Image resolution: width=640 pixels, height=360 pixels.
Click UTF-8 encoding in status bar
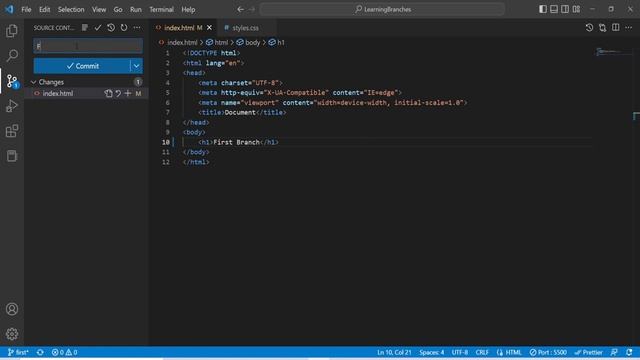tap(460, 352)
